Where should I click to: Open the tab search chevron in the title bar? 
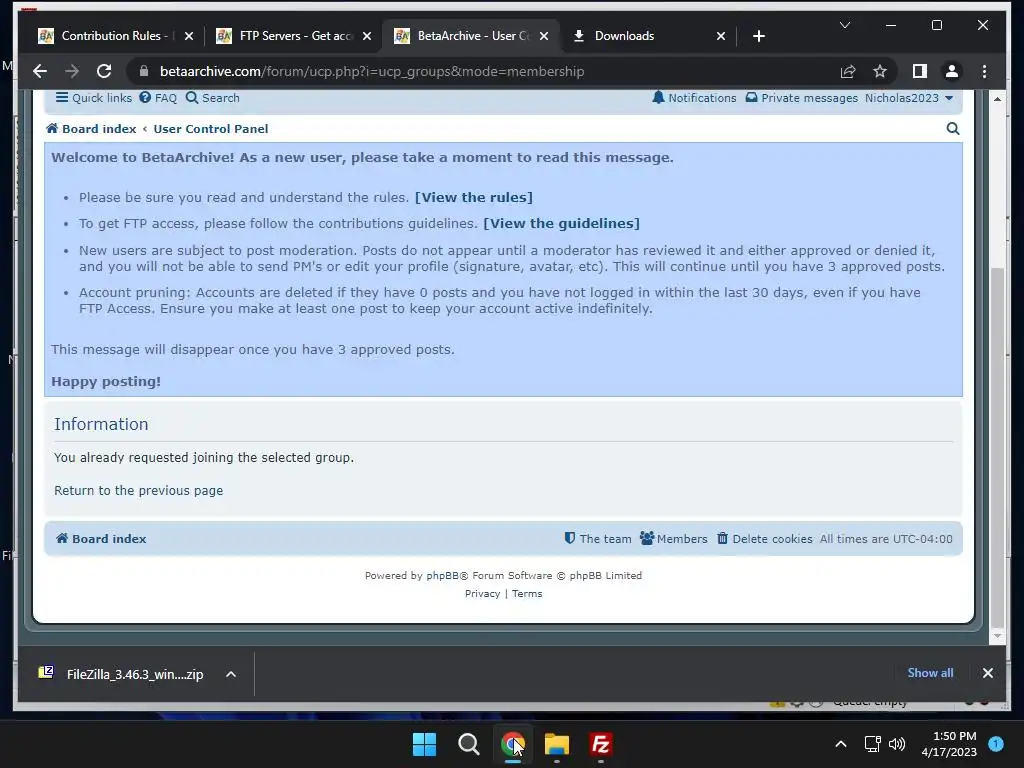[844, 25]
